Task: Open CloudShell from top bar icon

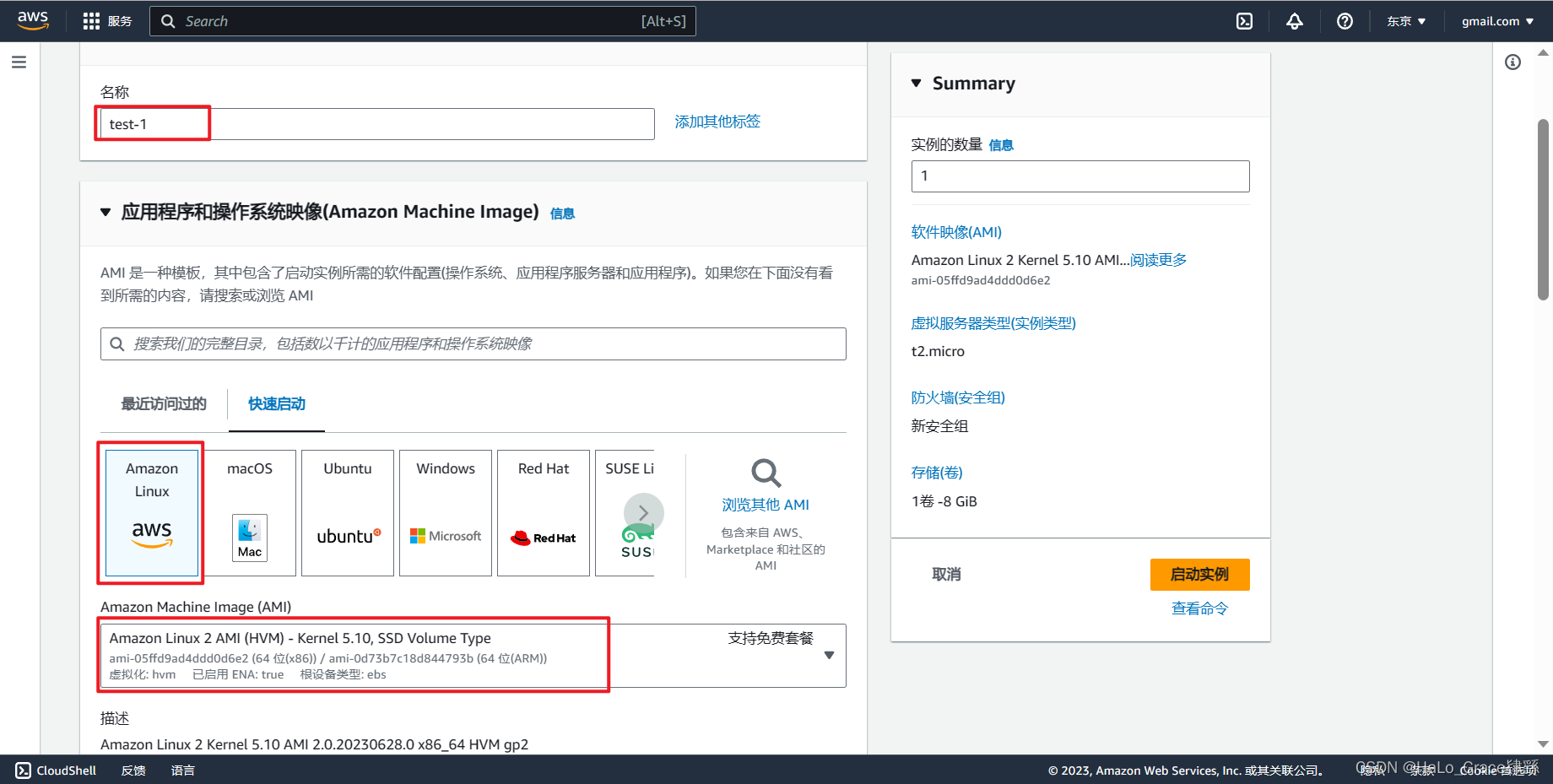Action: tap(1244, 21)
